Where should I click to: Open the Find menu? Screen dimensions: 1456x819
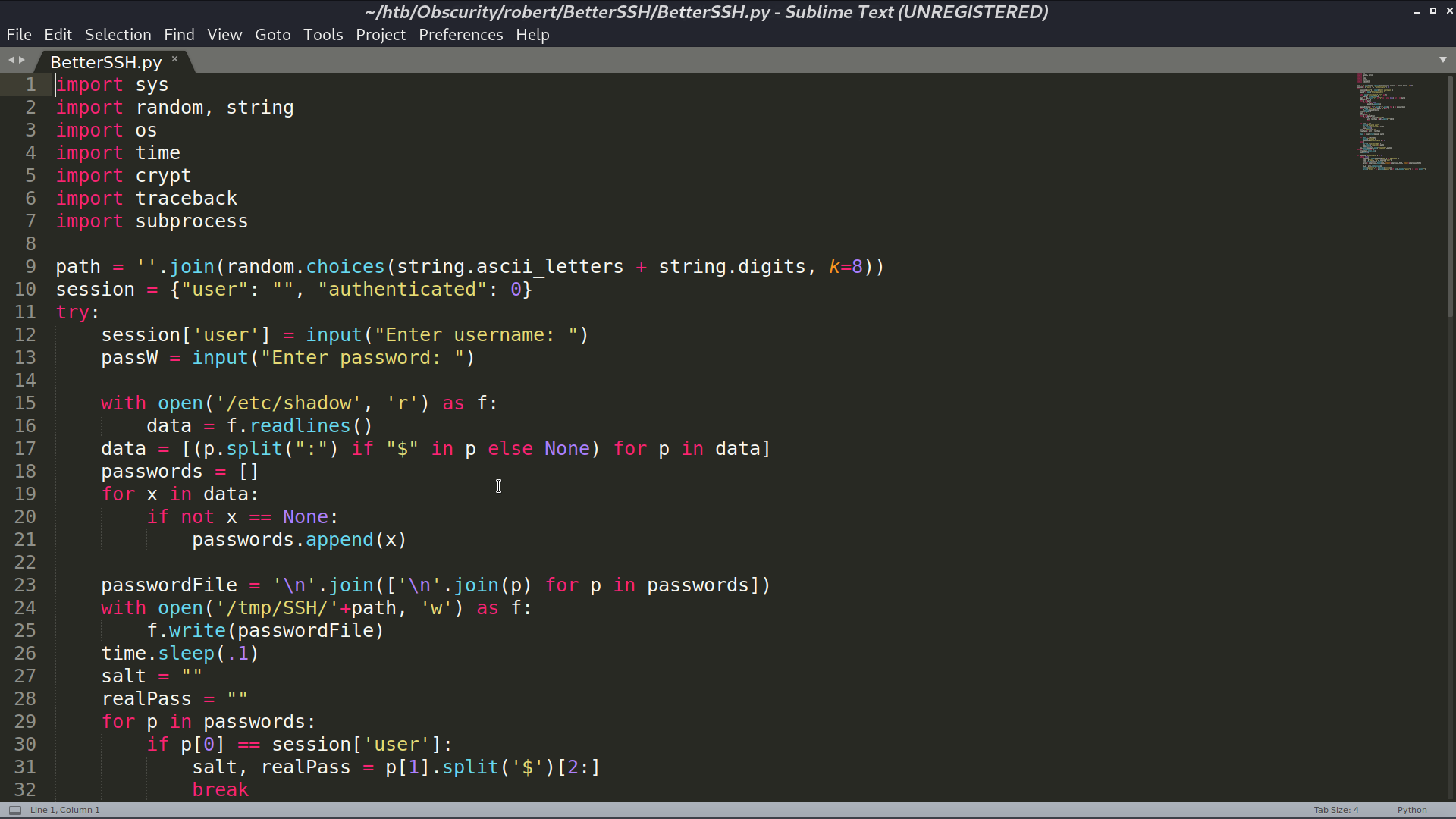tap(179, 35)
